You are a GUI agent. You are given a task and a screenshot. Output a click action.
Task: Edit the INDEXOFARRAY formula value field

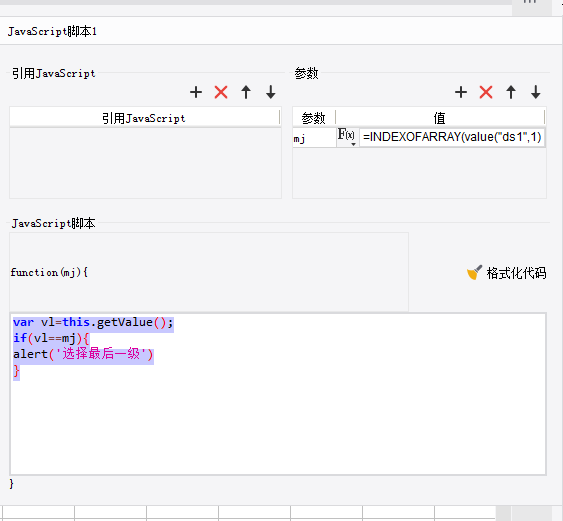pos(452,137)
